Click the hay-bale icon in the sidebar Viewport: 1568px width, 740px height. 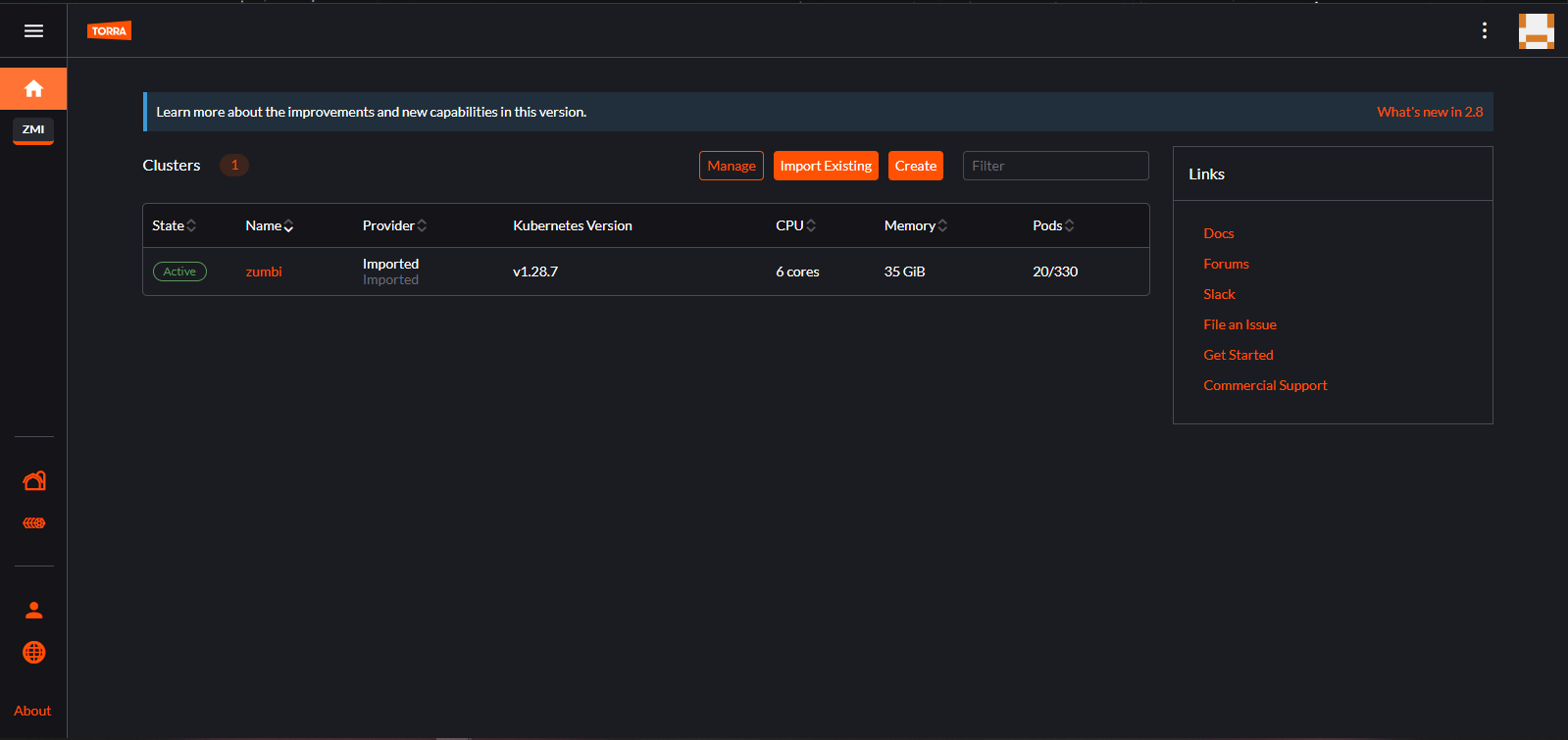tap(34, 523)
